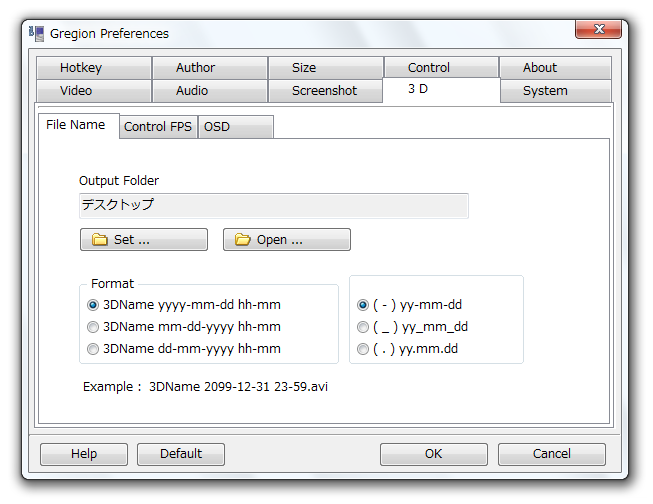Click the Output Folder label

(x=119, y=181)
